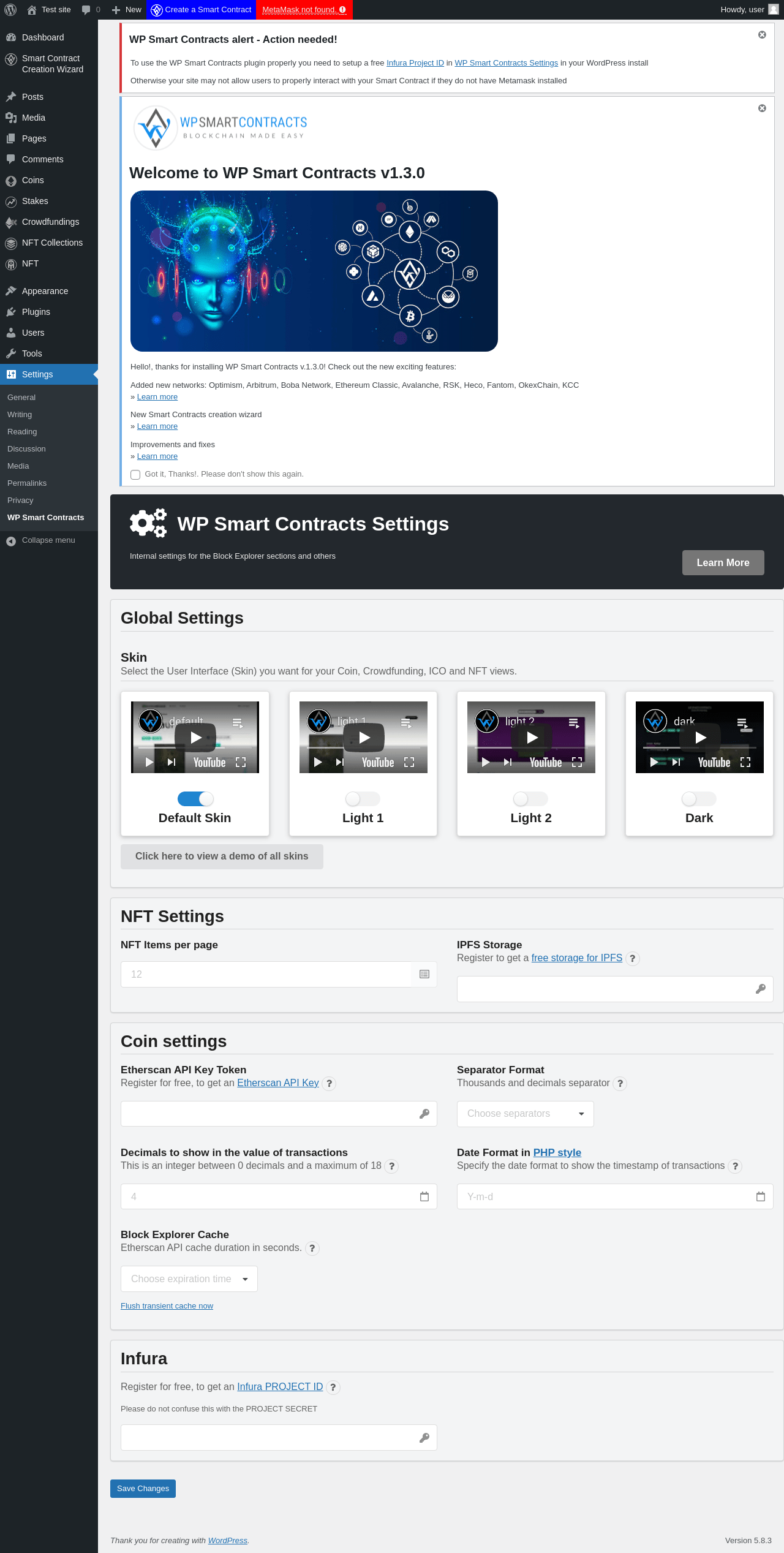Click the Users person icon
784x1553 pixels.
coord(11,333)
